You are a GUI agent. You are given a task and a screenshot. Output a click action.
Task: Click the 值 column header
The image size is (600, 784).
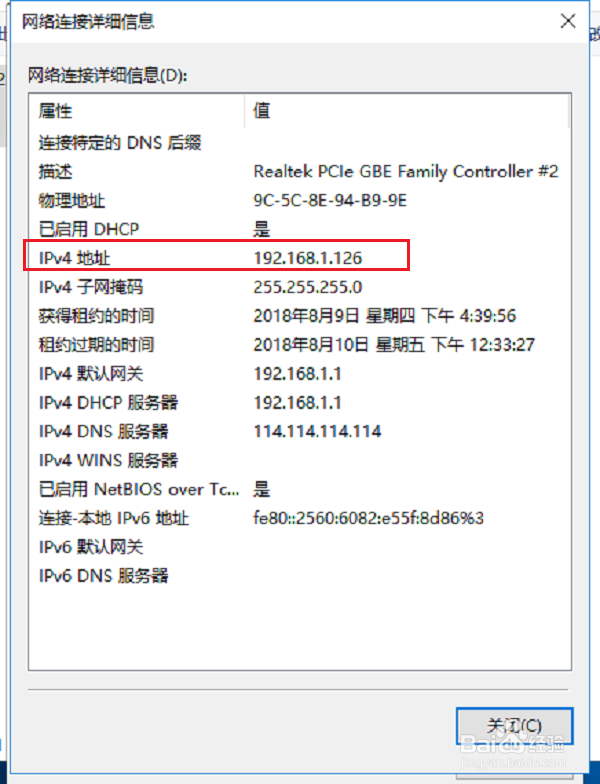tap(407, 110)
